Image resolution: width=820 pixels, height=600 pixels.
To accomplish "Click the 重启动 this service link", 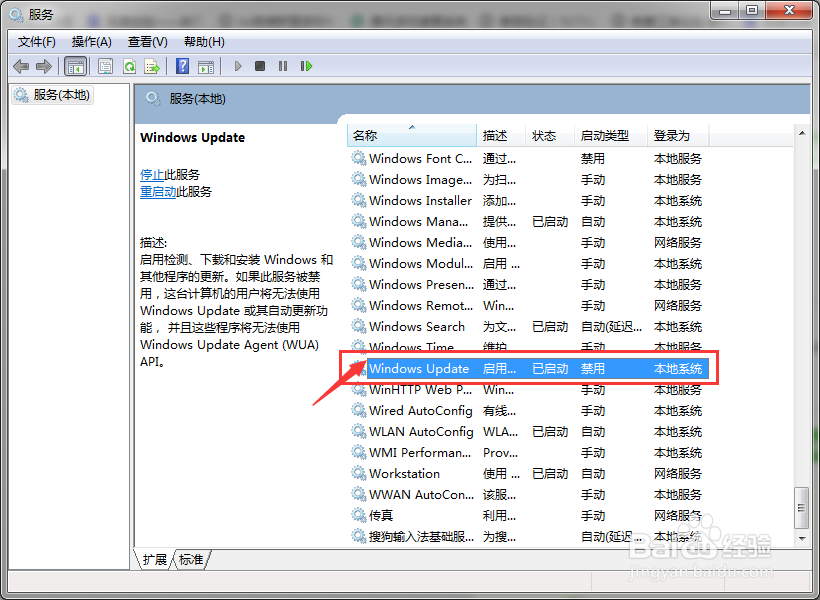I will [x=158, y=192].
